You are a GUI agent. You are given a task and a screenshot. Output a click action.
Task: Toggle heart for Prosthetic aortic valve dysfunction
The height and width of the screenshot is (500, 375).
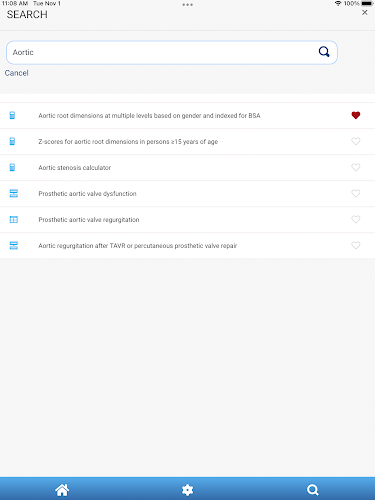pos(356,193)
